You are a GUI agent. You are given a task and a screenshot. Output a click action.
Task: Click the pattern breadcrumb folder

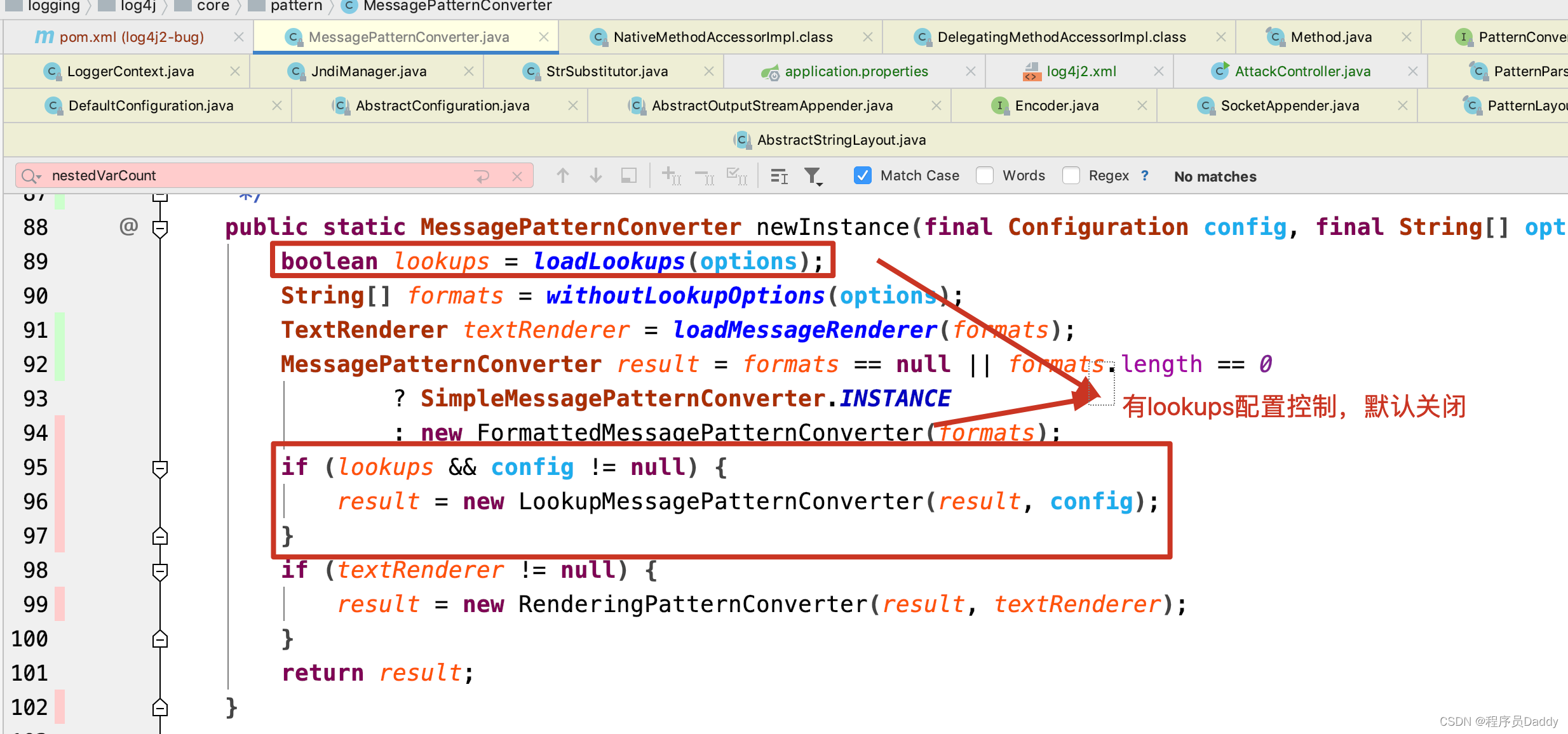pos(295,6)
